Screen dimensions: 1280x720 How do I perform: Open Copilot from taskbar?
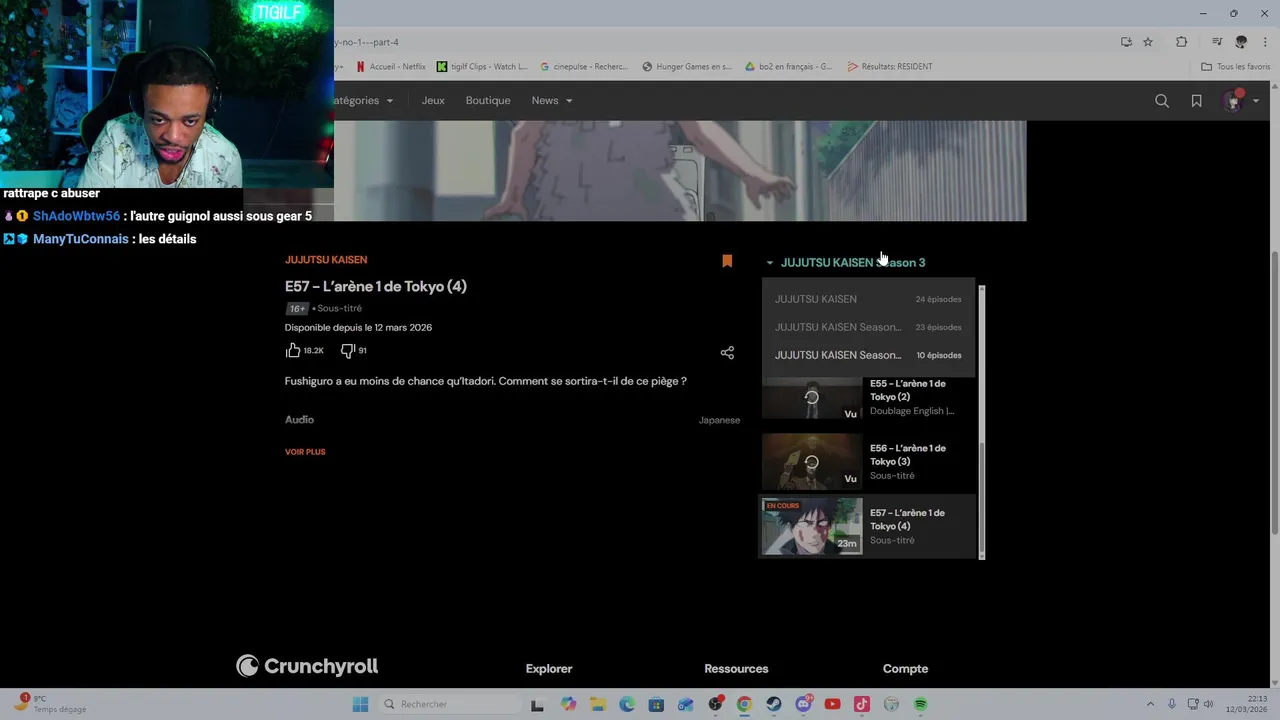click(568, 704)
